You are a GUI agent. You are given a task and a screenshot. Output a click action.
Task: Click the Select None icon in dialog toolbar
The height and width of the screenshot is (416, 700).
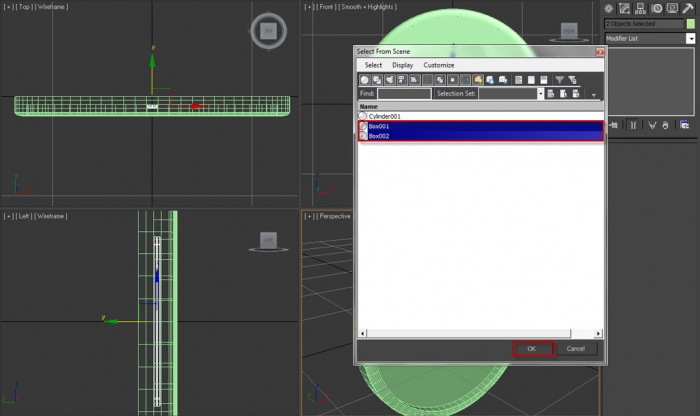[531, 80]
